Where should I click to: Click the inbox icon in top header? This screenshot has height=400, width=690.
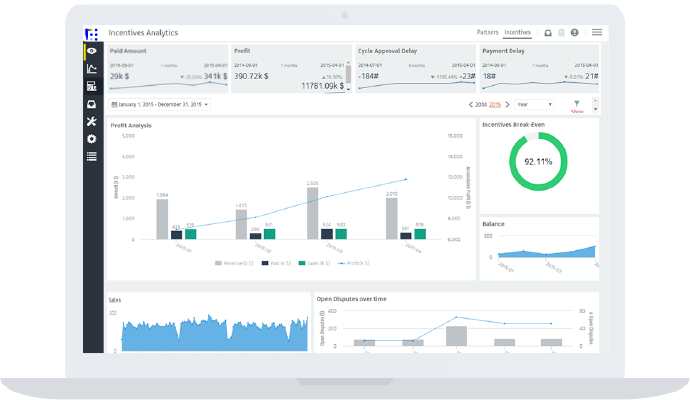pos(548,33)
